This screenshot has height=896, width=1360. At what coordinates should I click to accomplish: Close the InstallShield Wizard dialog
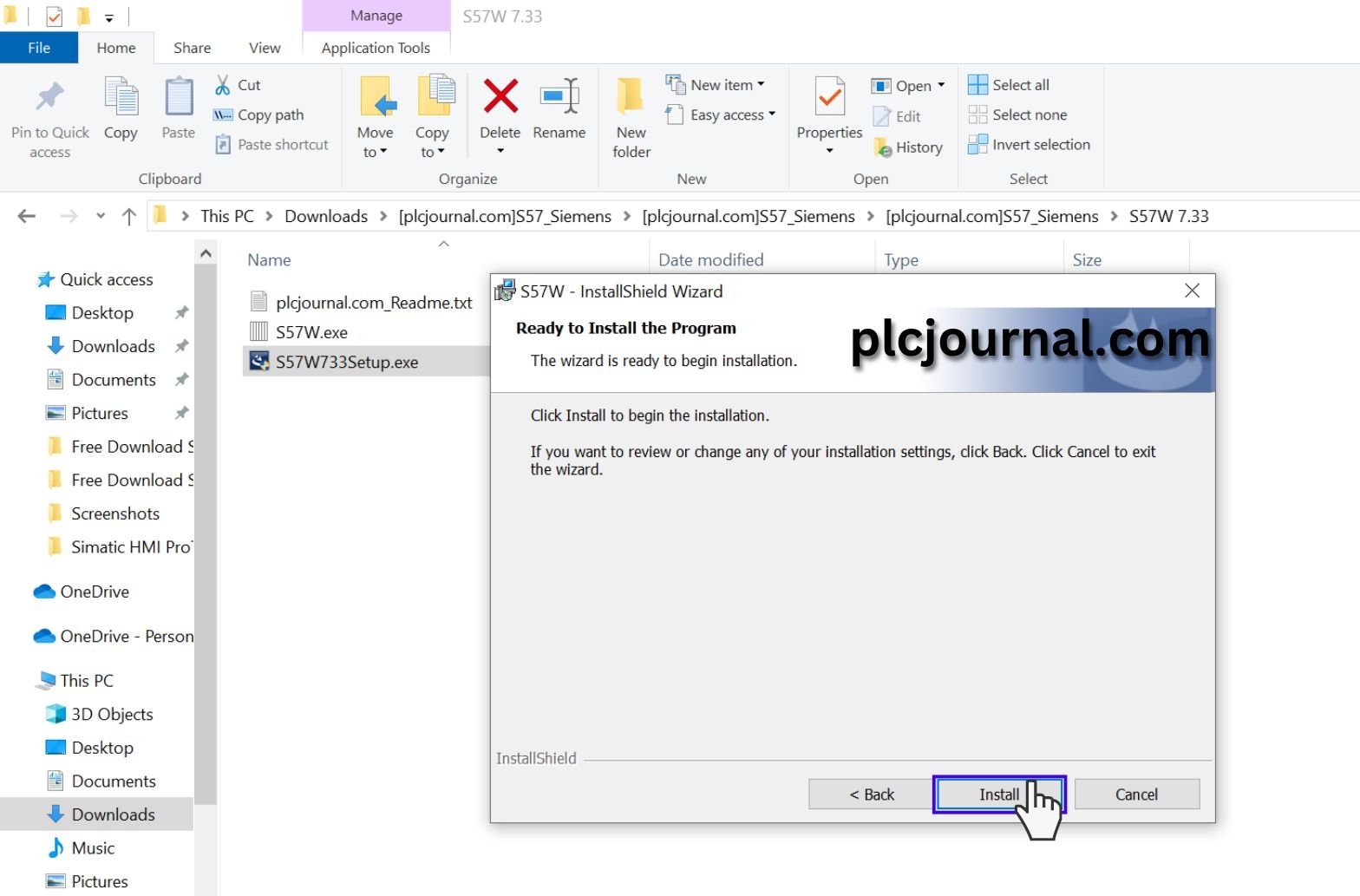click(x=1193, y=291)
